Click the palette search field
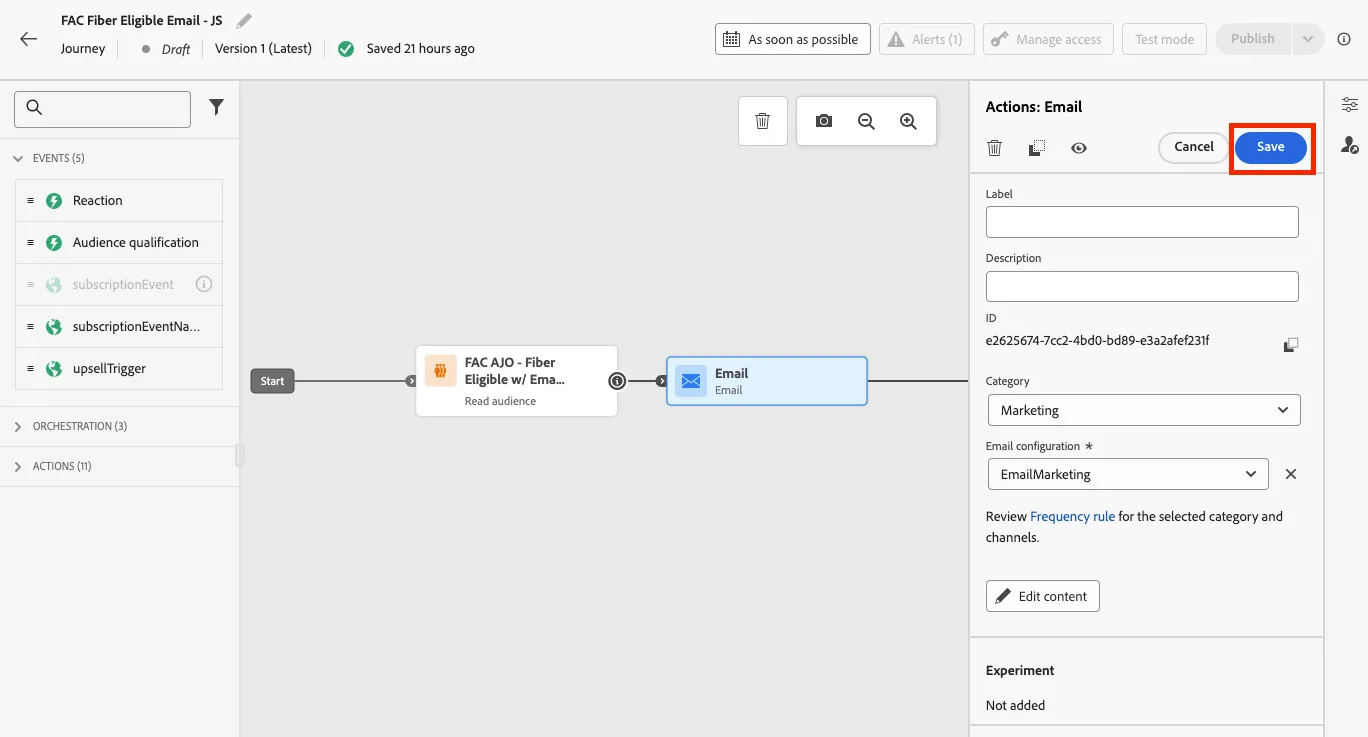The image size is (1368, 737). click(102, 109)
